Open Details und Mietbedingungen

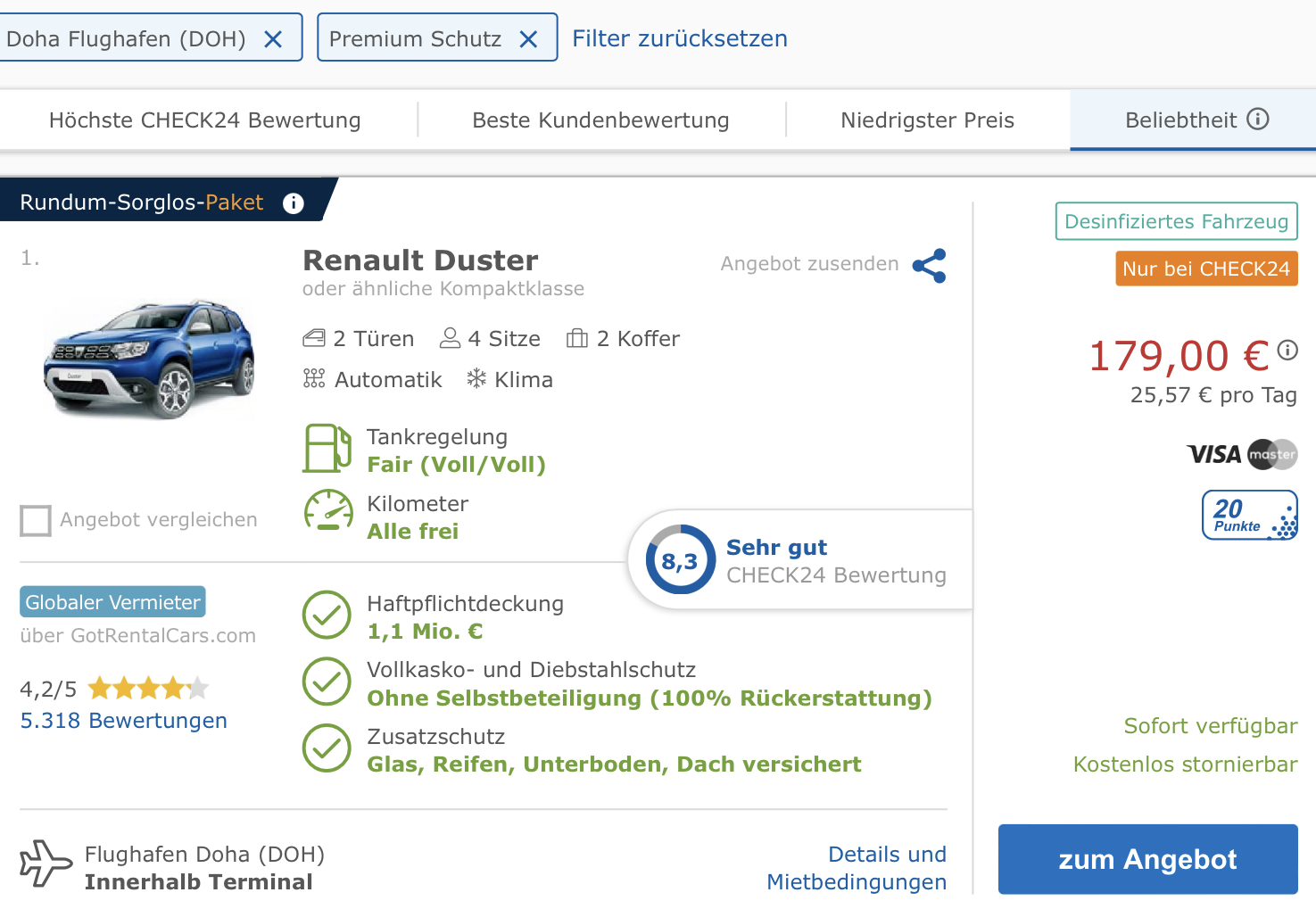coord(857,868)
